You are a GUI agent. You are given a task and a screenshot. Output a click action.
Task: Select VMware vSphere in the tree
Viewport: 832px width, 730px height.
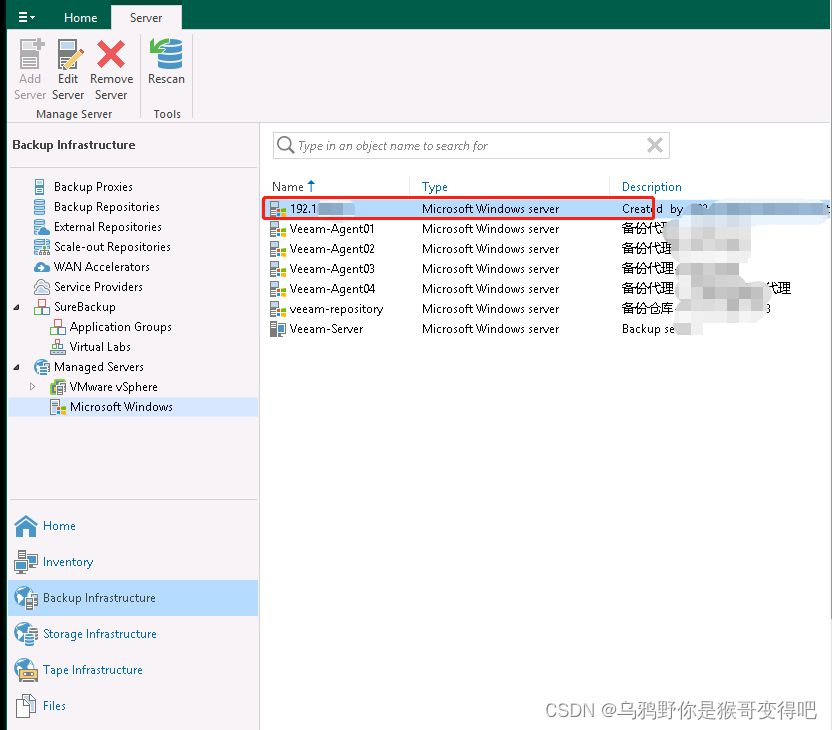(114, 387)
